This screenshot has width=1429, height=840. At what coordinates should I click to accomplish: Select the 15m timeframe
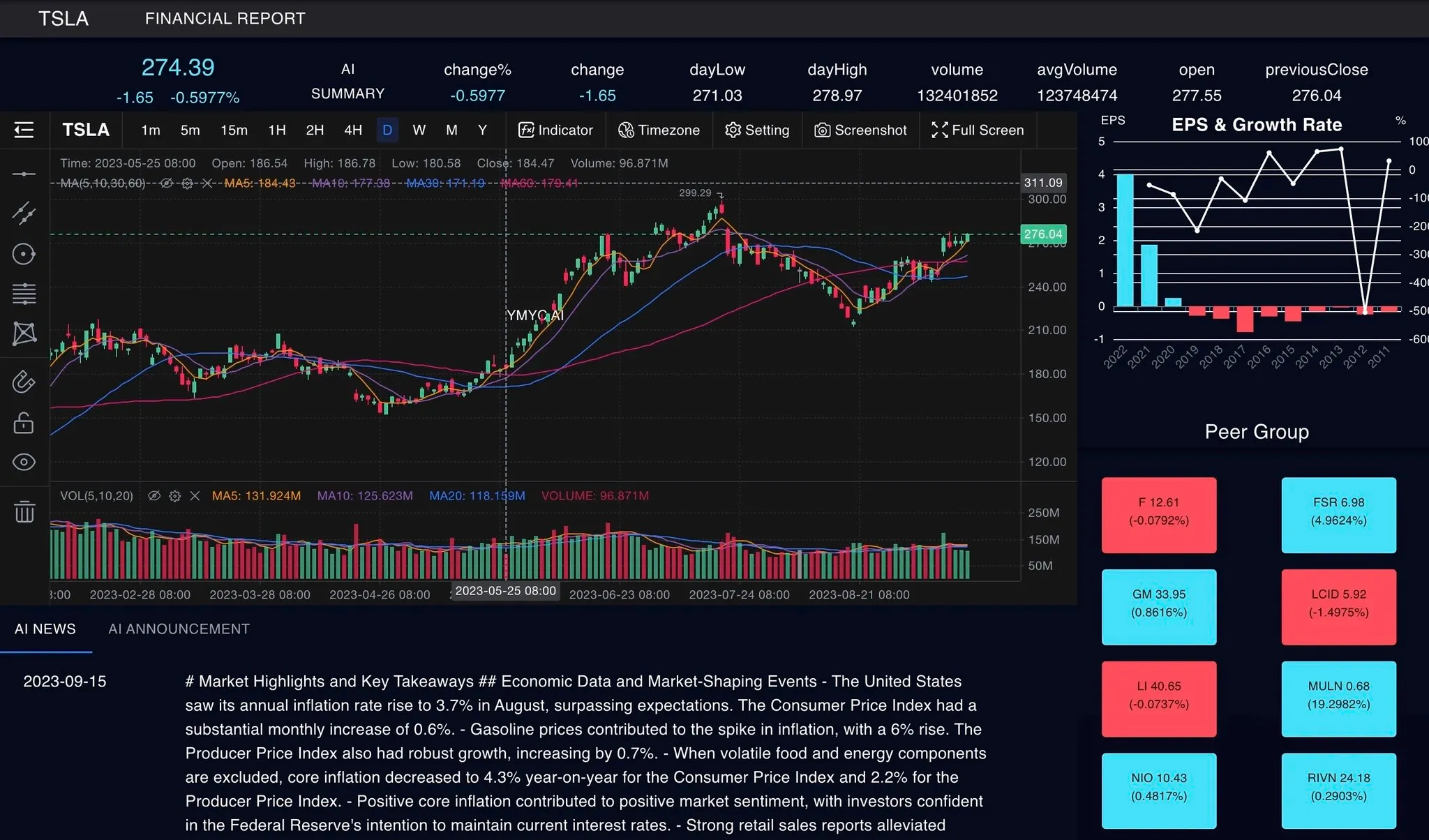click(234, 130)
